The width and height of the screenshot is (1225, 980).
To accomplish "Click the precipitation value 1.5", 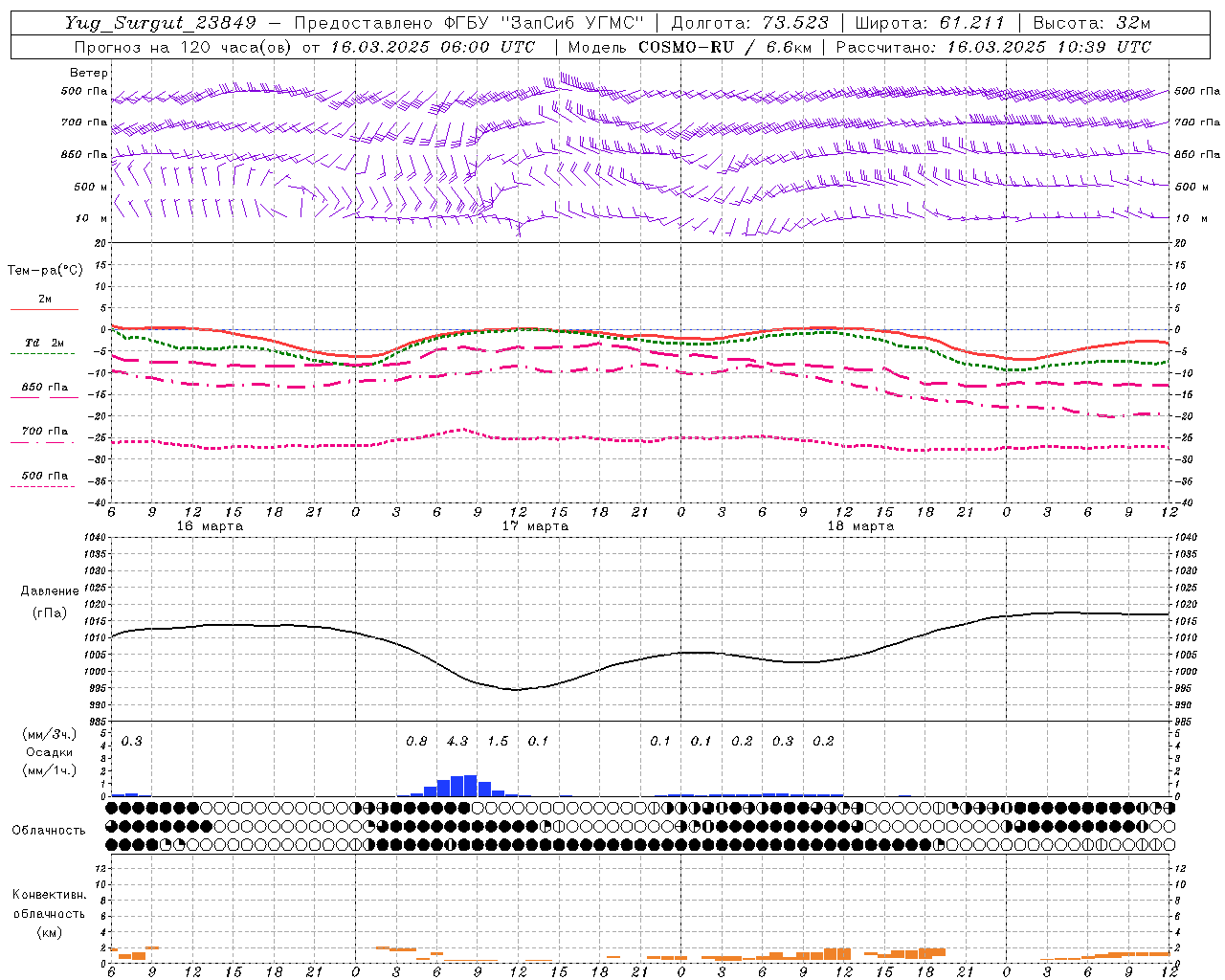I will (498, 741).
